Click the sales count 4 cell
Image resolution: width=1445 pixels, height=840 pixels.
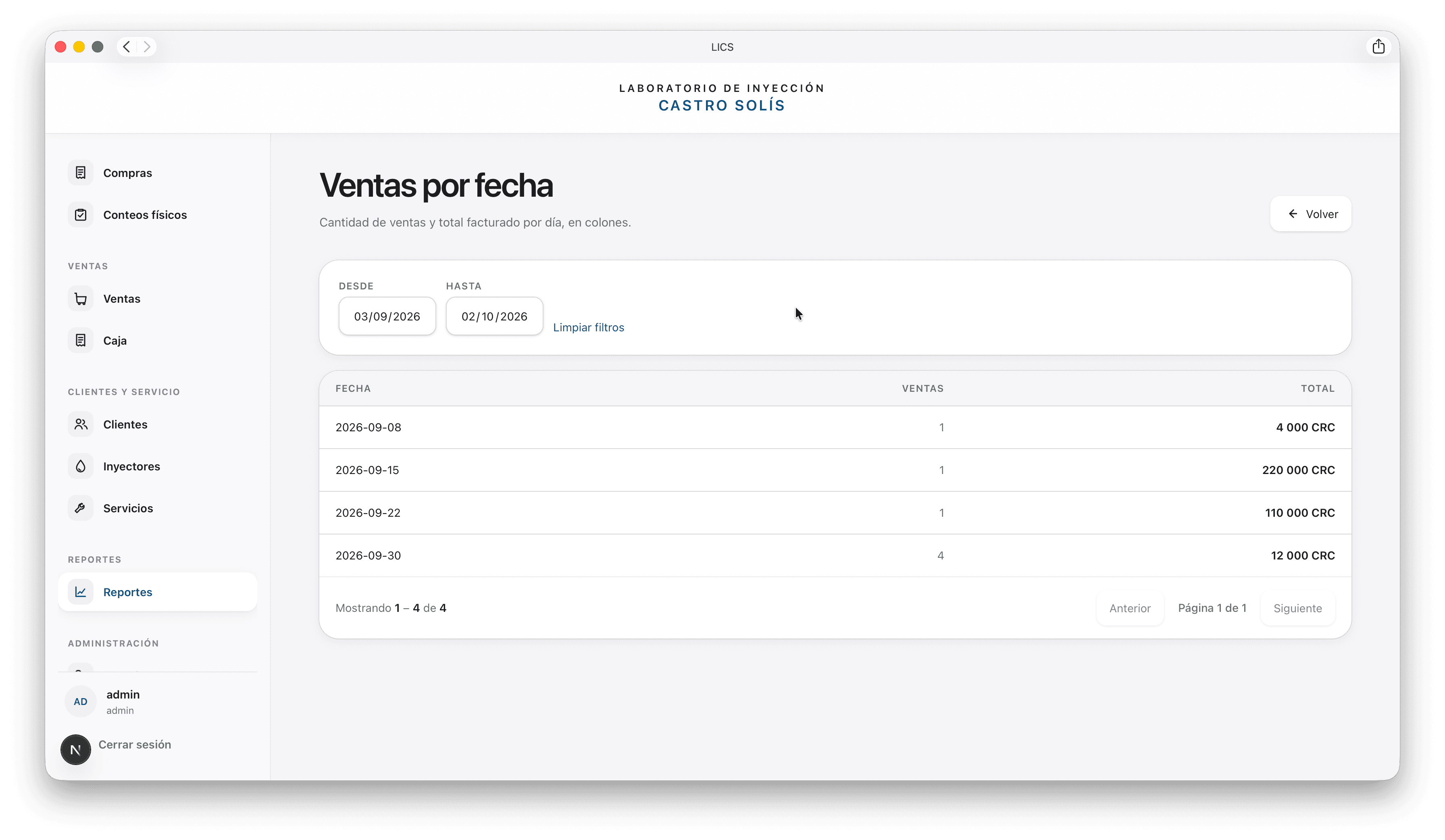[940, 555]
